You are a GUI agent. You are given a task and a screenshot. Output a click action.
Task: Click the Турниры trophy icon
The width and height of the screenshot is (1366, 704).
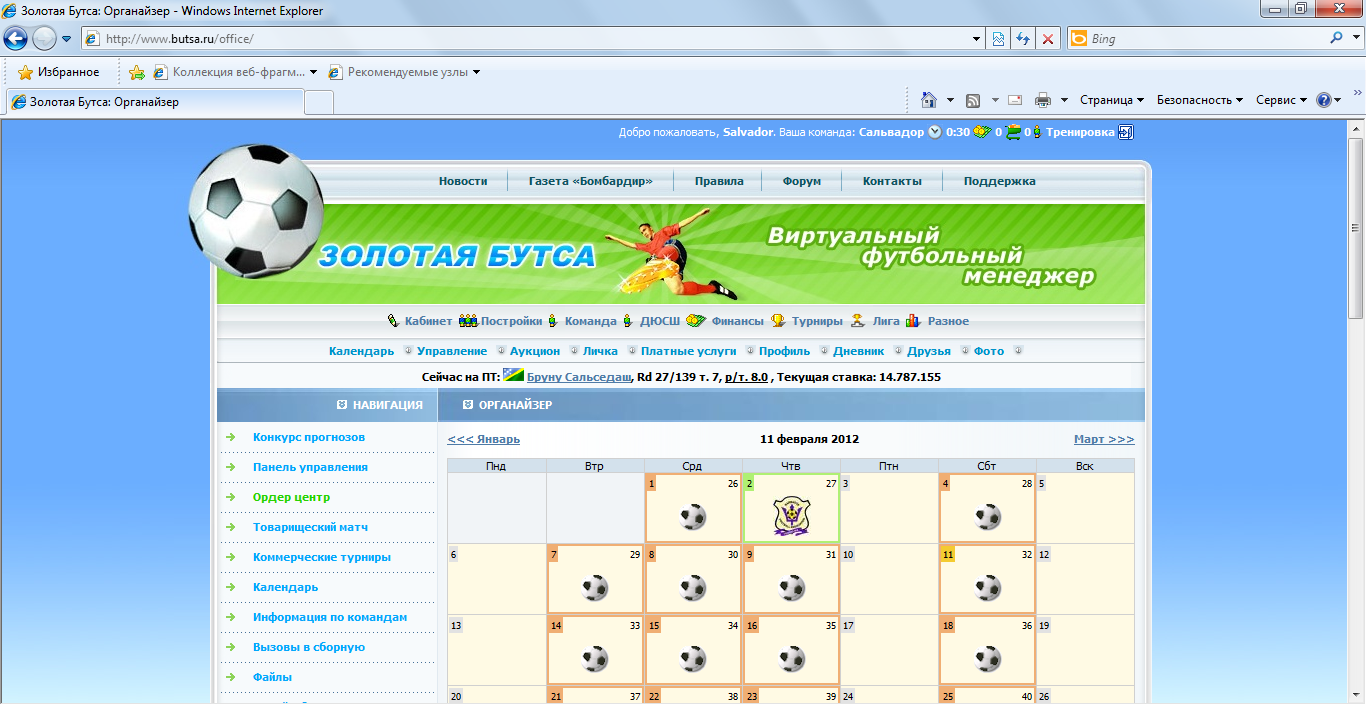tap(778, 321)
